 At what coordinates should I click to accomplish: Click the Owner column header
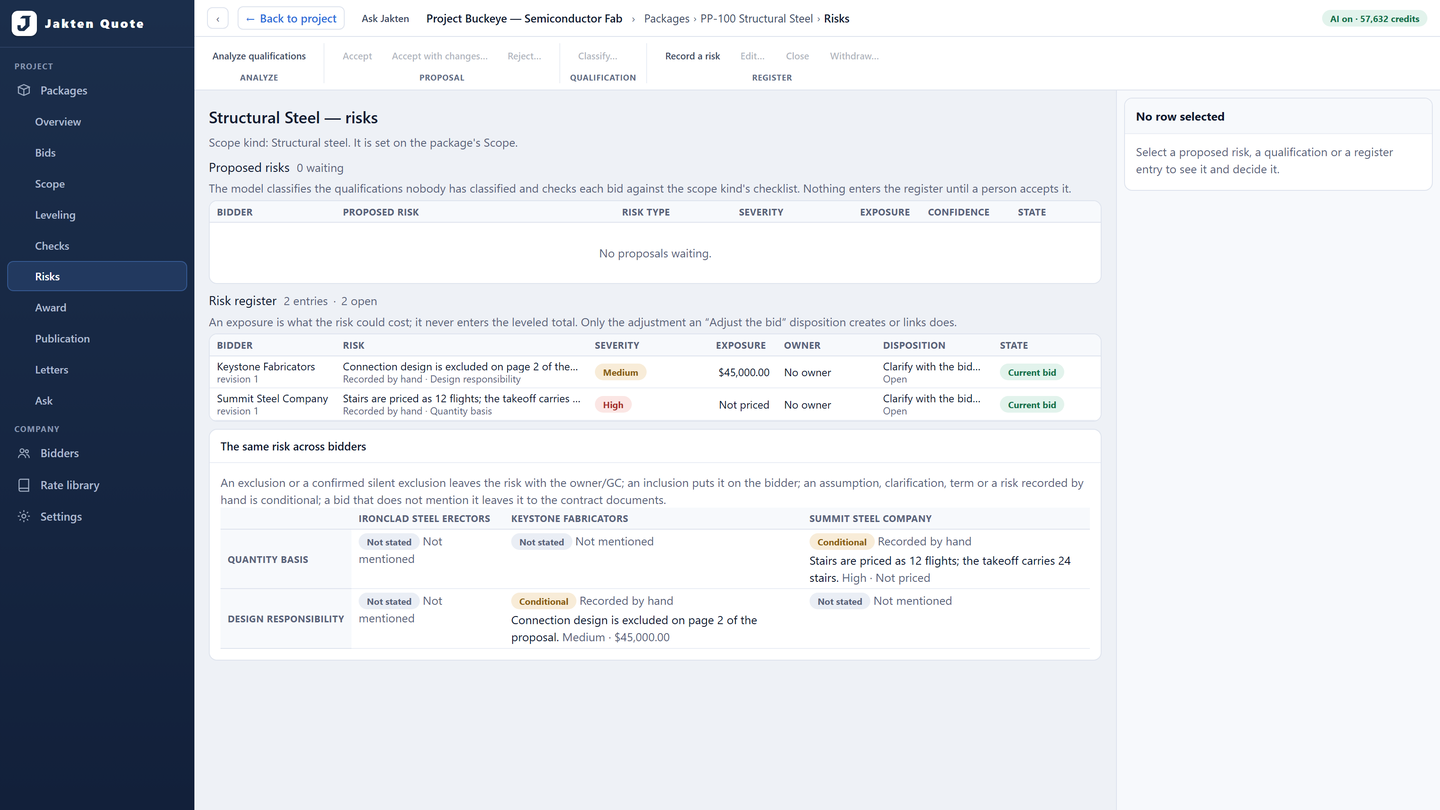click(x=802, y=345)
